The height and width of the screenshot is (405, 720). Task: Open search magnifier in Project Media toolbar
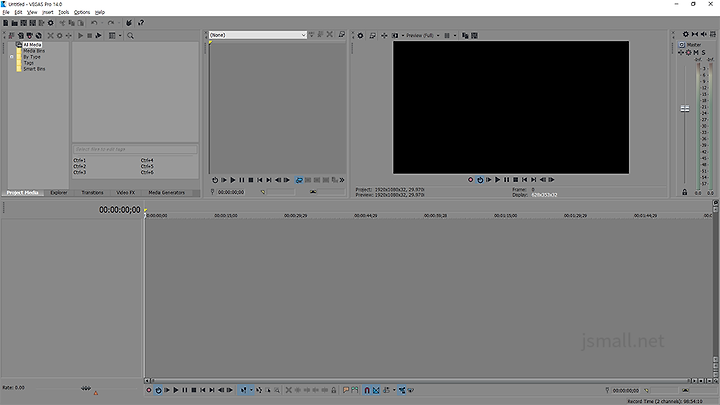(130, 35)
